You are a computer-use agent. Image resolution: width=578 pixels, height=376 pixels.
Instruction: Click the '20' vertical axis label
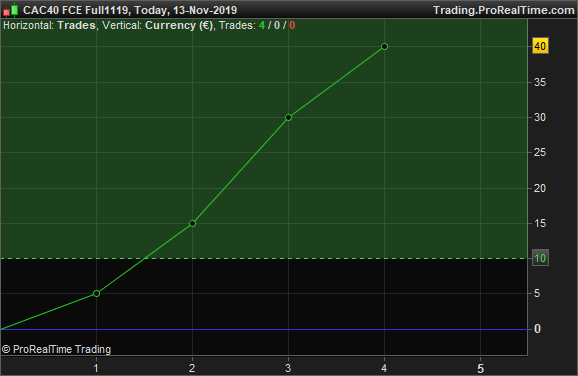540,188
